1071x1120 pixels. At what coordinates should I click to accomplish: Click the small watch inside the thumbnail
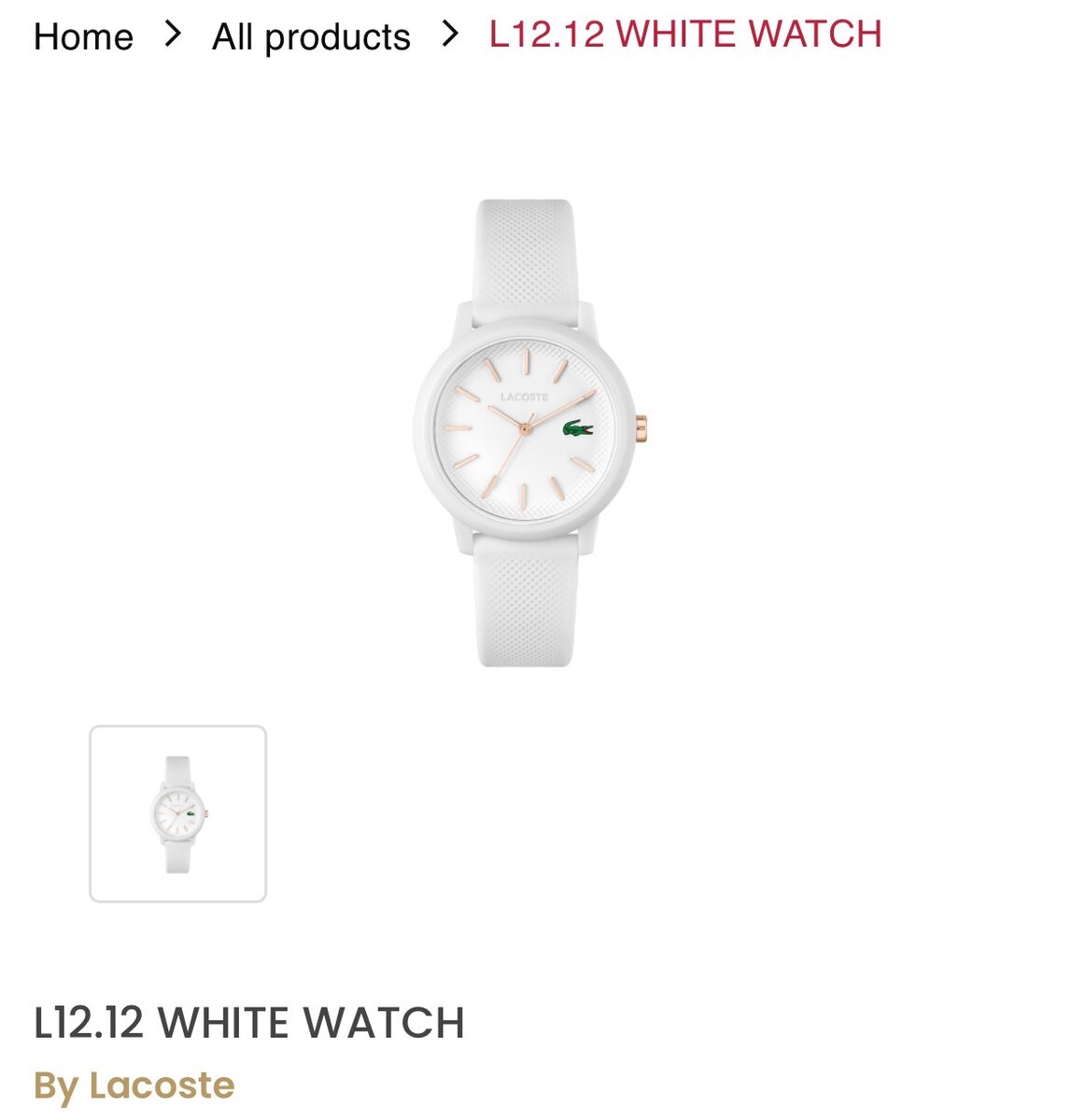[x=177, y=811]
